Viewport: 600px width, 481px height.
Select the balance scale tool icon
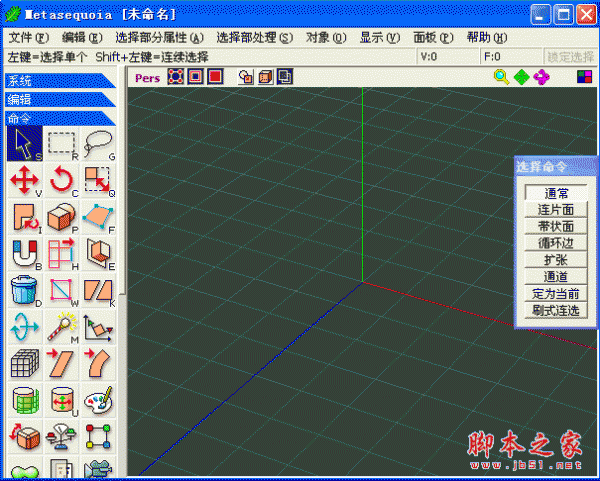[x=61, y=437]
